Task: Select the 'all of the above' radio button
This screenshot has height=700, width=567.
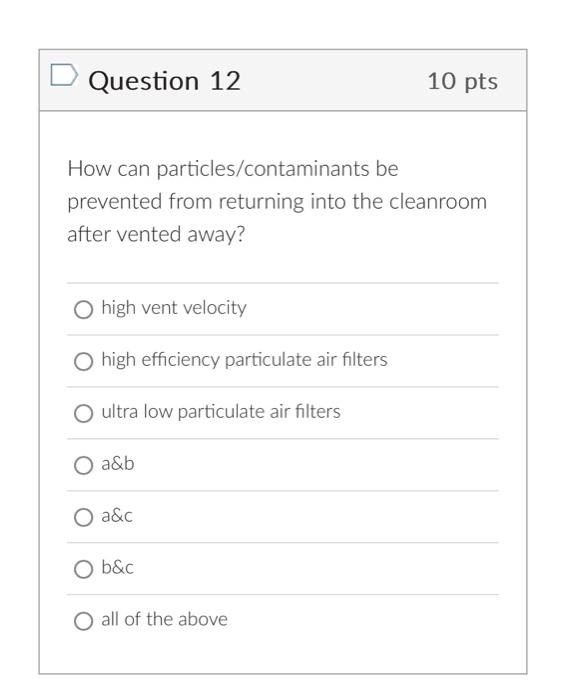Action: (x=83, y=621)
